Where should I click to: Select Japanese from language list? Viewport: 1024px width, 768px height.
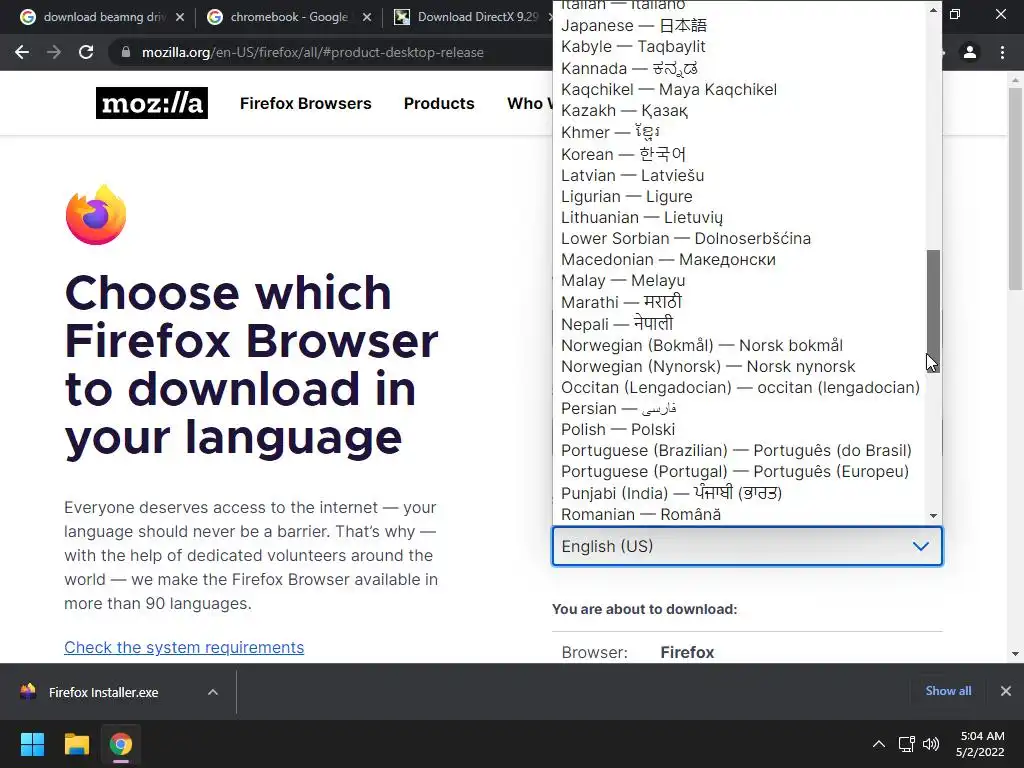tap(739, 25)
